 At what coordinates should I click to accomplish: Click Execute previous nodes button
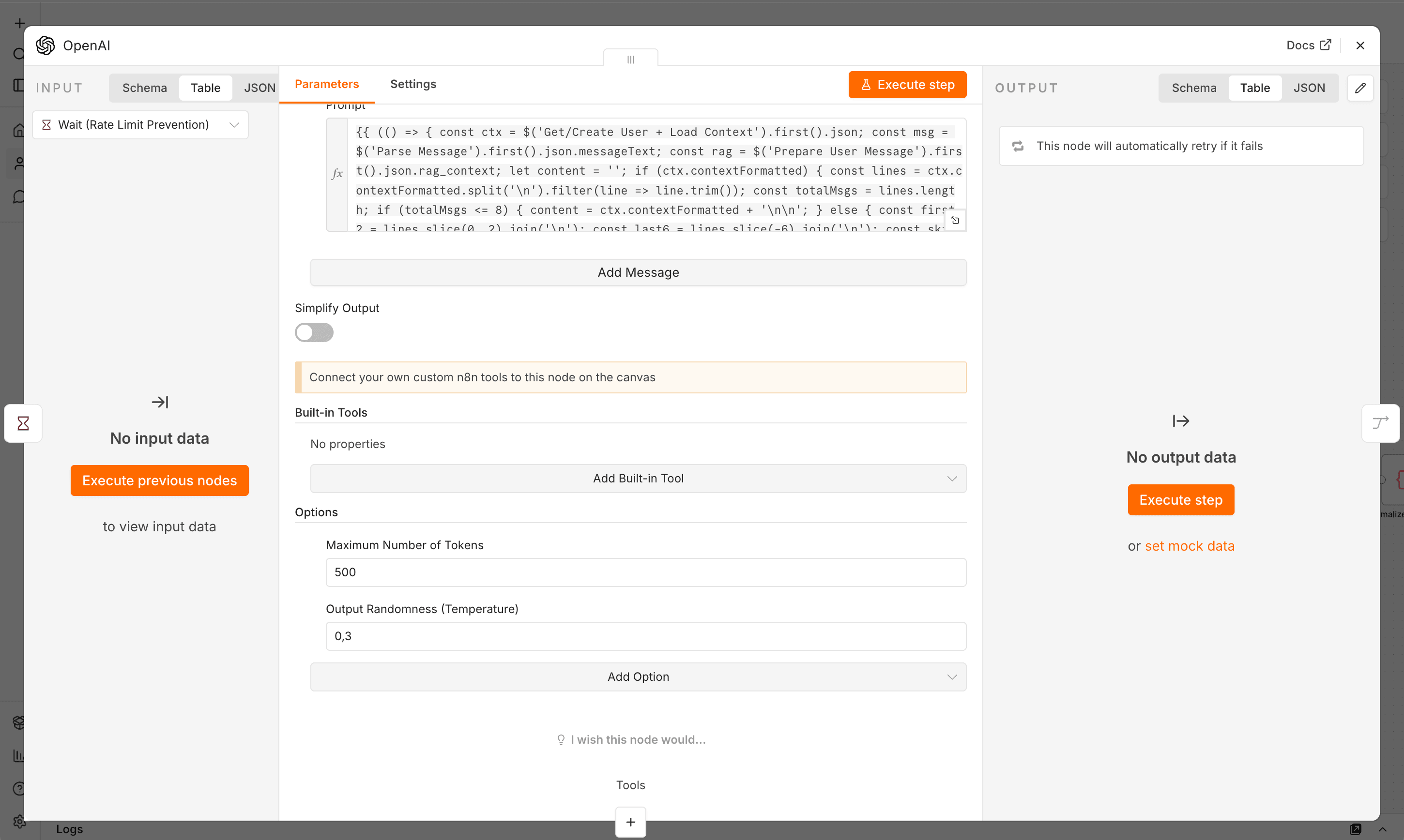pyautogui.click(x=159, y=480)
